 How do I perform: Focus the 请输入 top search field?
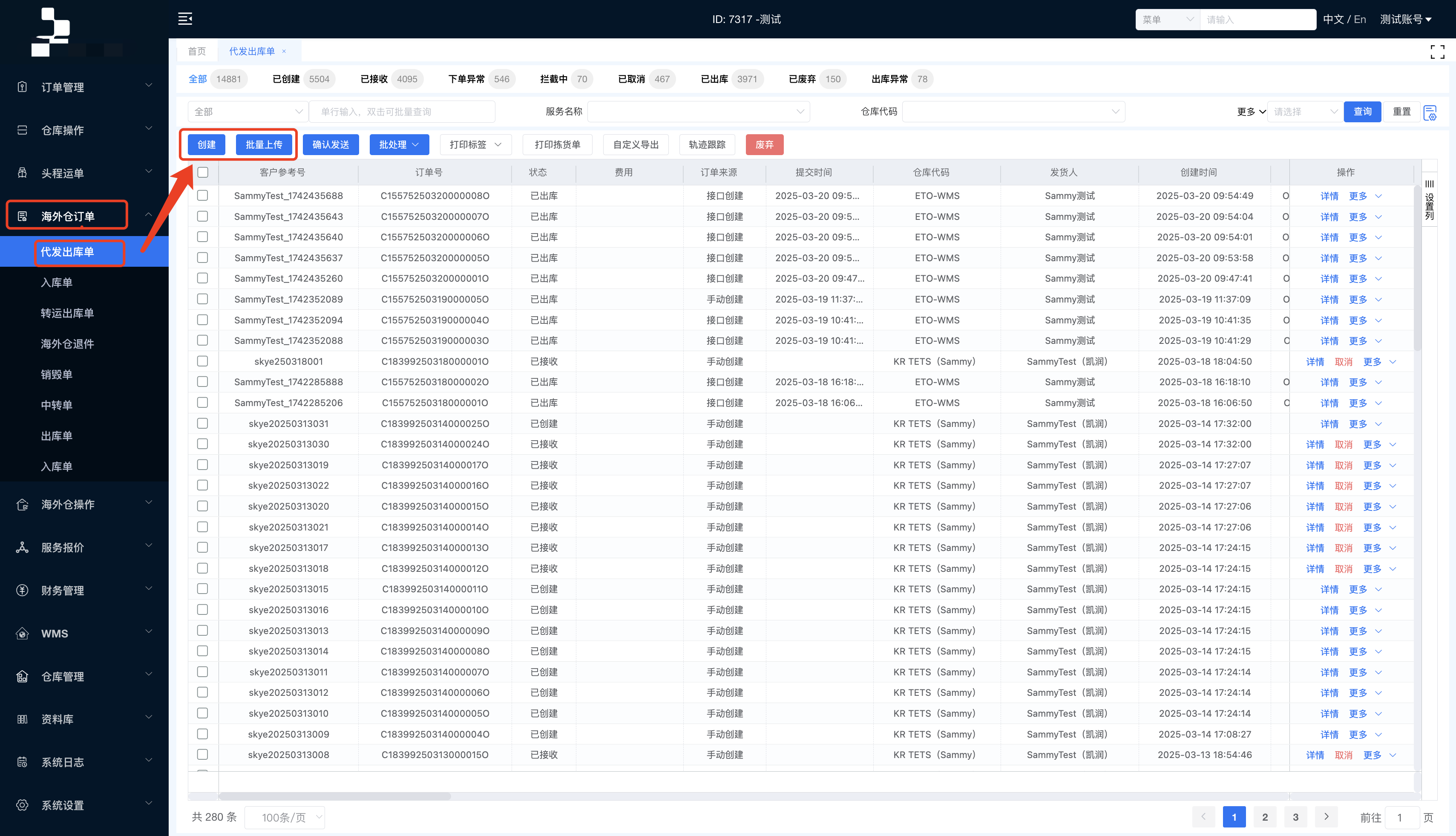point(1258,20)
